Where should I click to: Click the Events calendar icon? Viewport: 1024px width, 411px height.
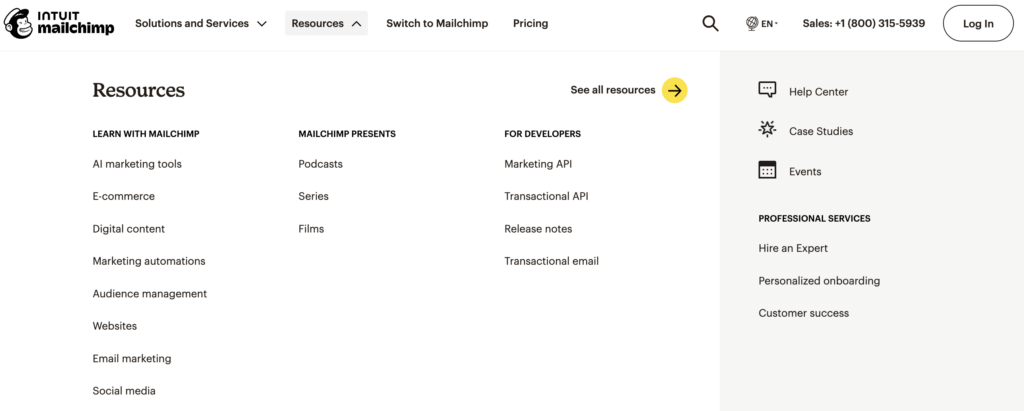click(767, 171)
